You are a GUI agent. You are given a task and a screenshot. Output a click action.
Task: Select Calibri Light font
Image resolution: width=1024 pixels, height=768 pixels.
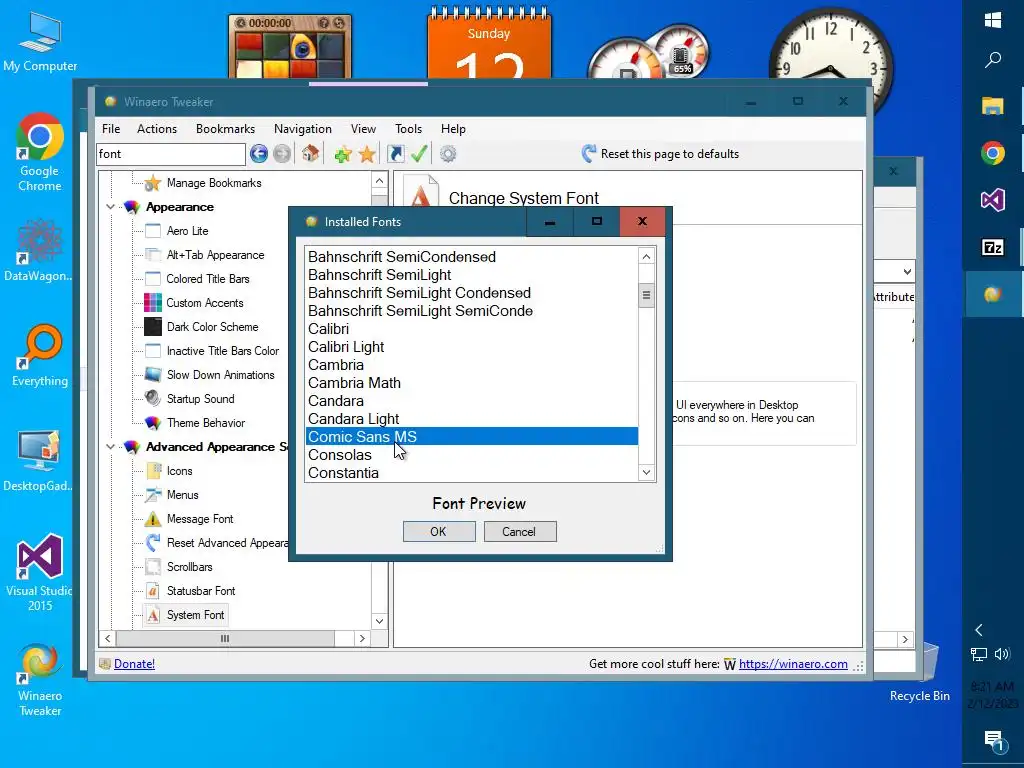472,347
